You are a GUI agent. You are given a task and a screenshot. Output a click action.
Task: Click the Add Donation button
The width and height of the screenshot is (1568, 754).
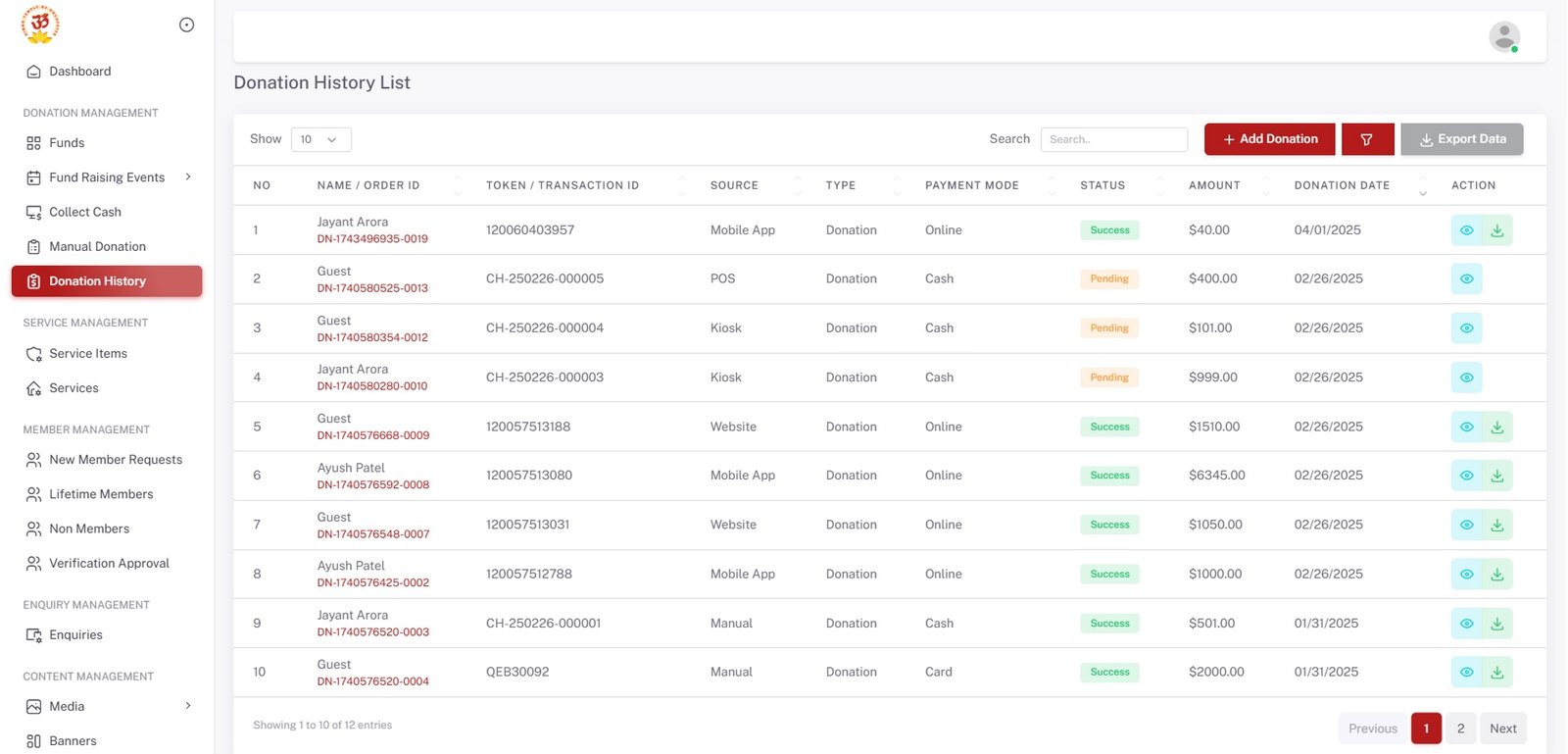click(x=1269, y=139)
